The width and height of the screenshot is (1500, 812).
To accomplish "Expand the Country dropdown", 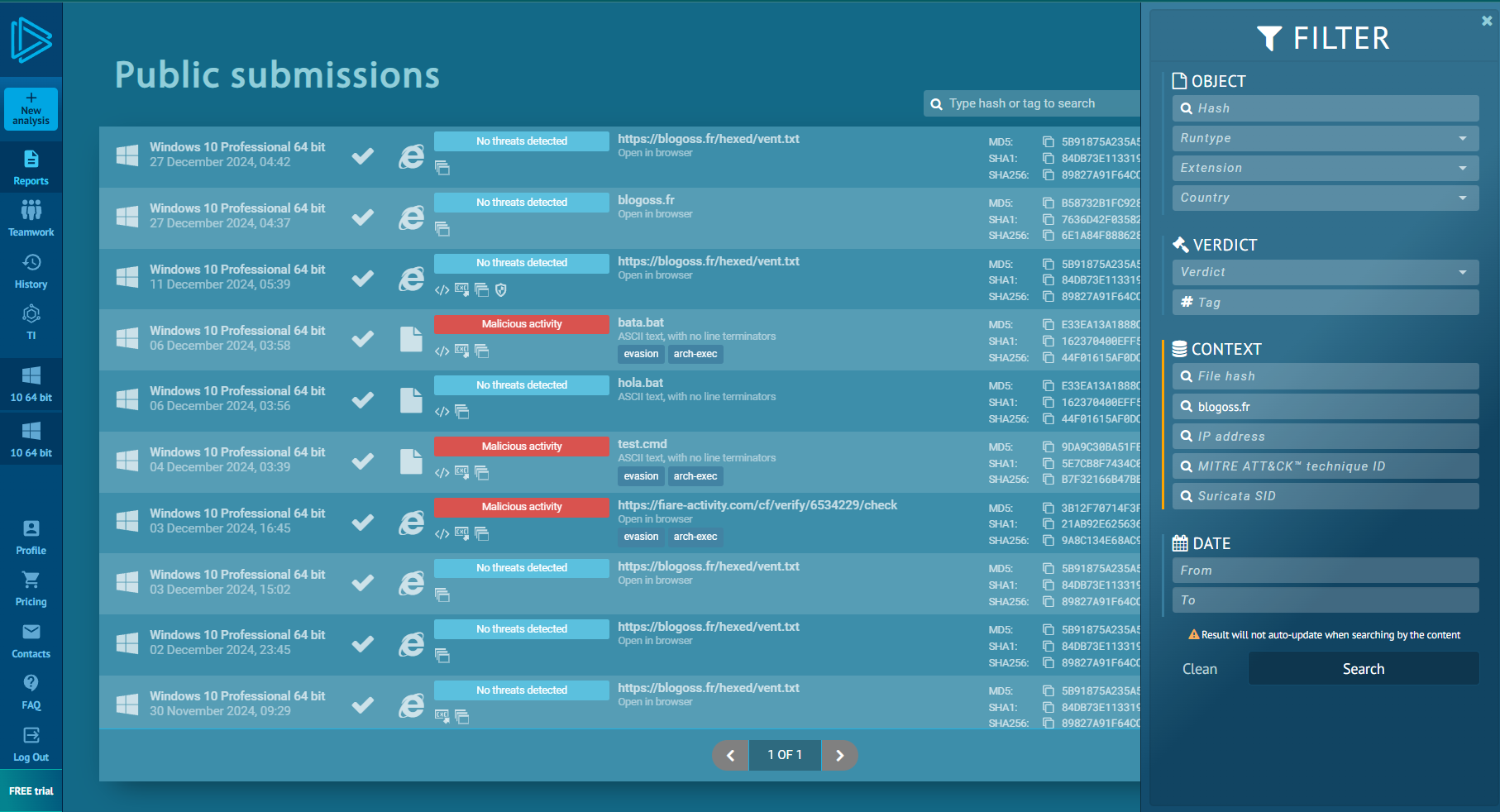I will click(x=1326, y=198).
